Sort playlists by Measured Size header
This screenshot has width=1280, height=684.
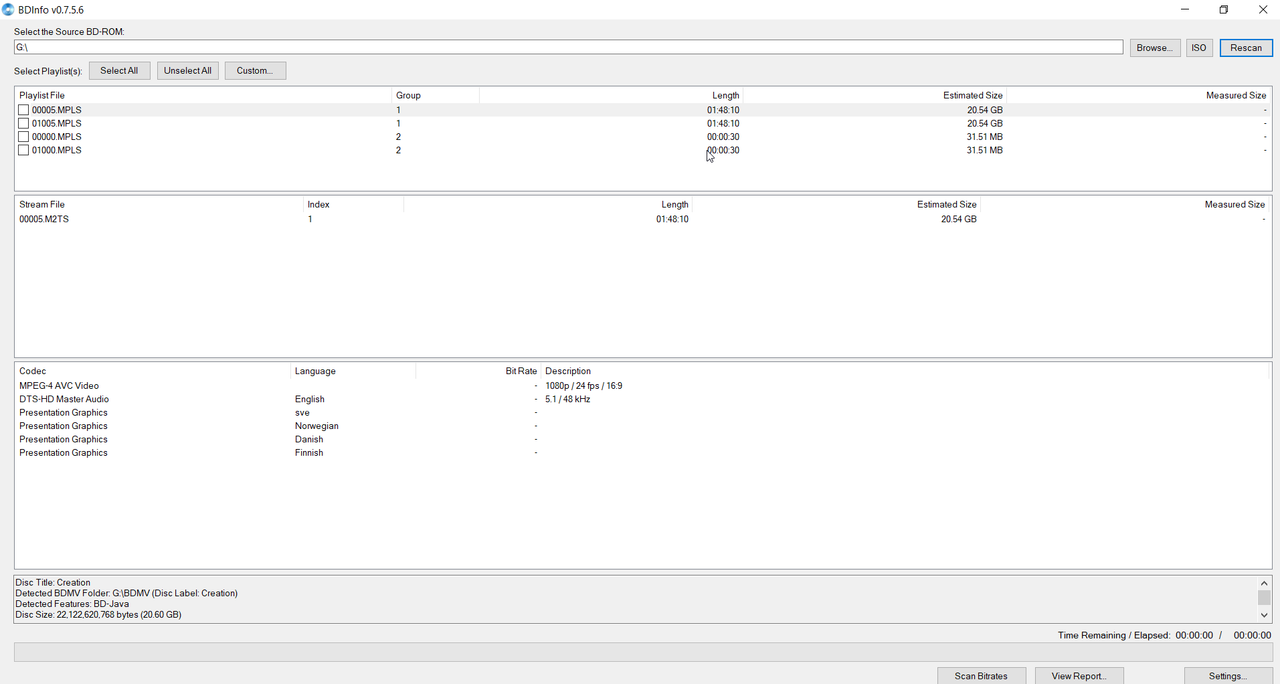click(1139, 95)
